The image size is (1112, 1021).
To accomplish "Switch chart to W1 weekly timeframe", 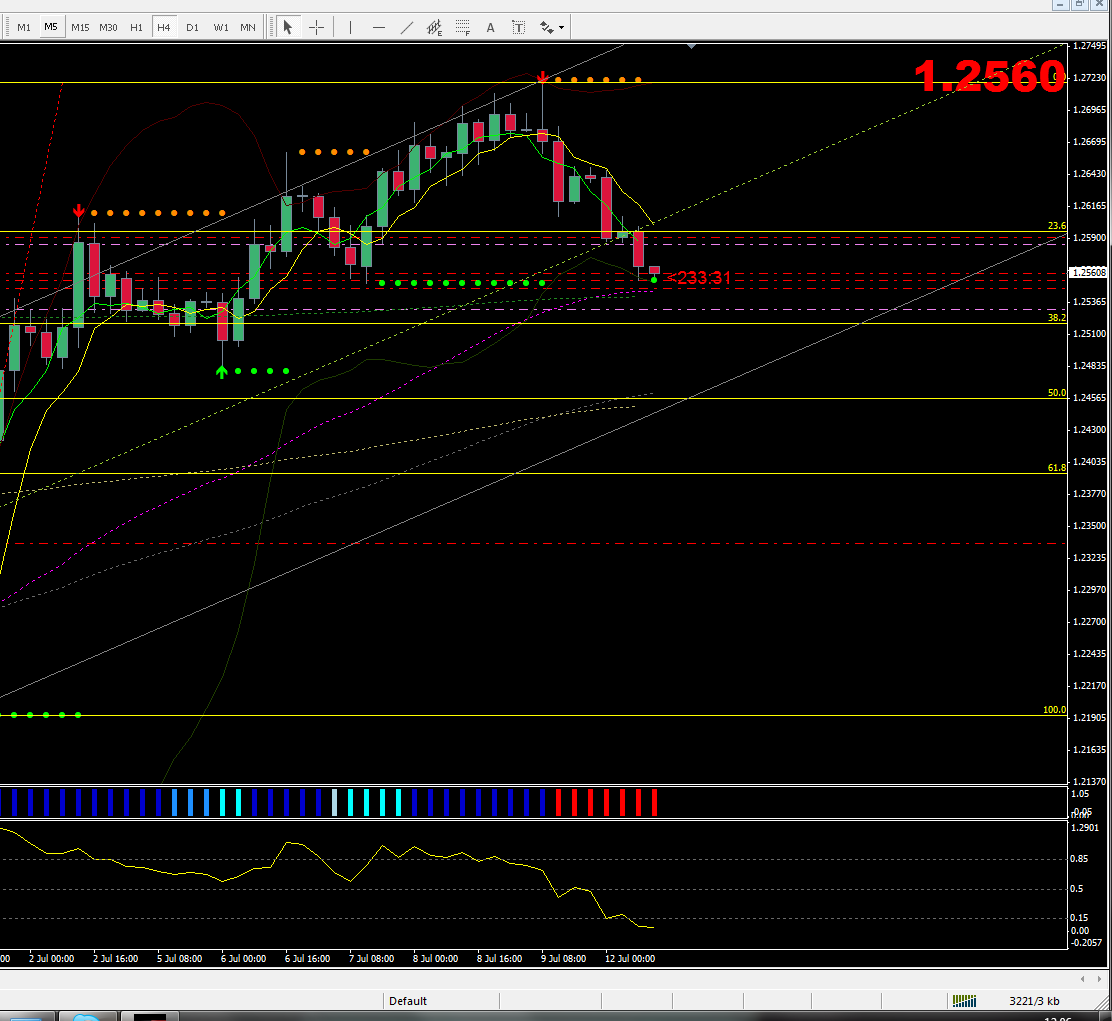I will point(221,28).
